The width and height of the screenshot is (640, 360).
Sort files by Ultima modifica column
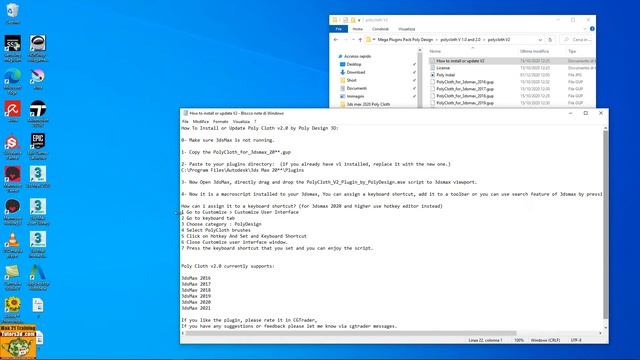[x=534, y=51]
